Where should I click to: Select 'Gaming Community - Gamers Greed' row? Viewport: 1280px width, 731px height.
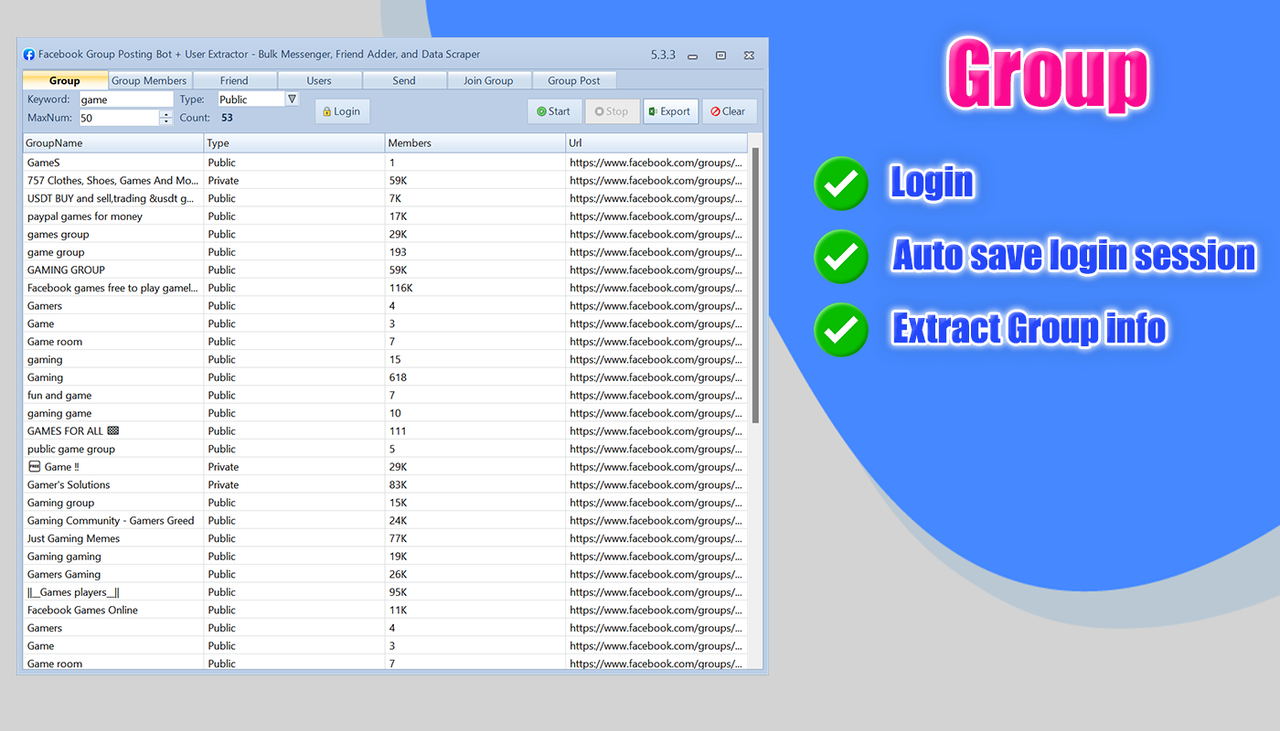point(385,520)
